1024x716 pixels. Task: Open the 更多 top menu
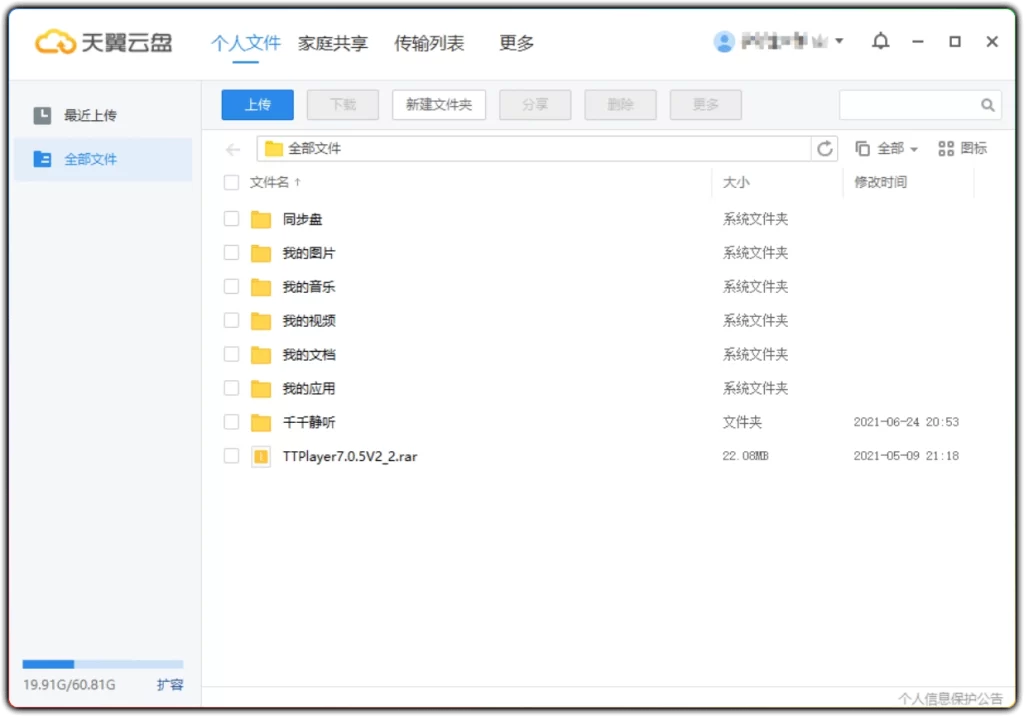[x=517, y=43]
